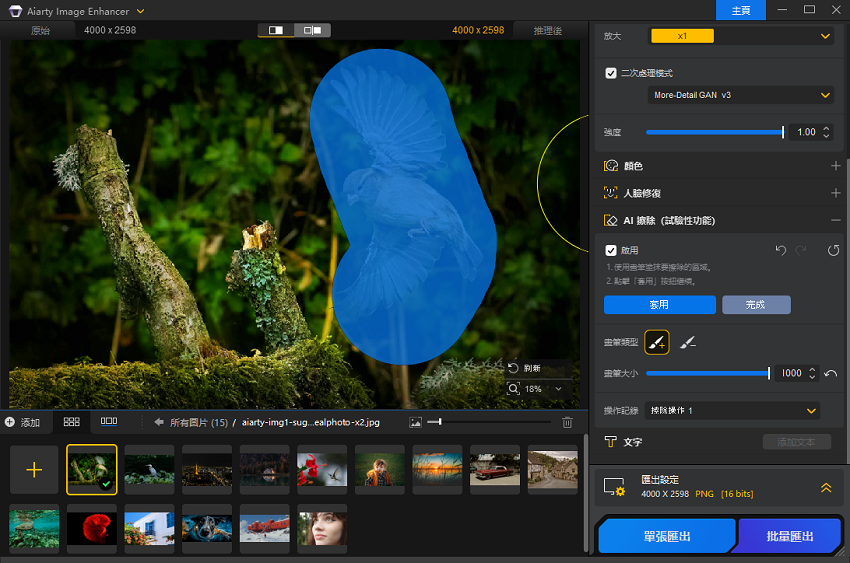Image resolution: width=850 pixels, height=563 pixels.
Task: Click the 完成 done button
Action: (756, 305)
